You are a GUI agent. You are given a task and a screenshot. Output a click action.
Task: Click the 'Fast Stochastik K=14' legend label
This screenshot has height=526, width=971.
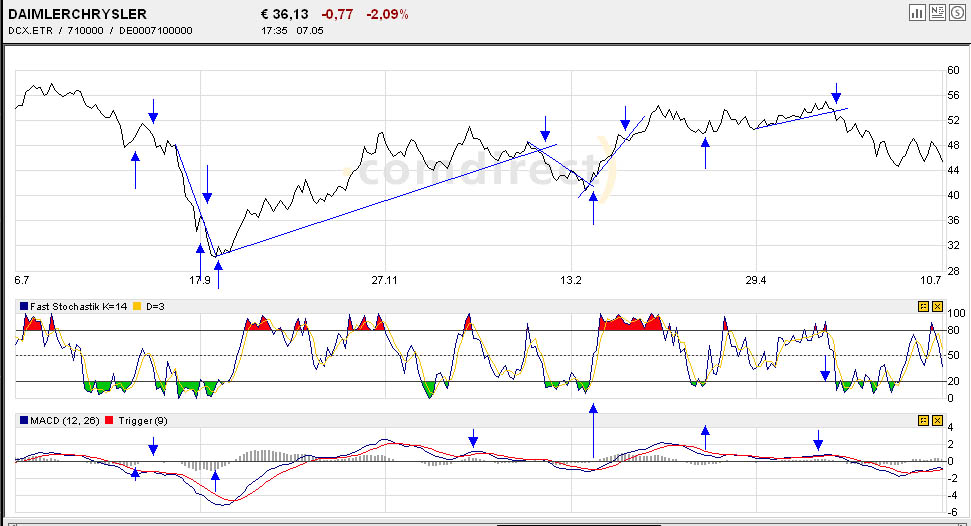[79, 306]
